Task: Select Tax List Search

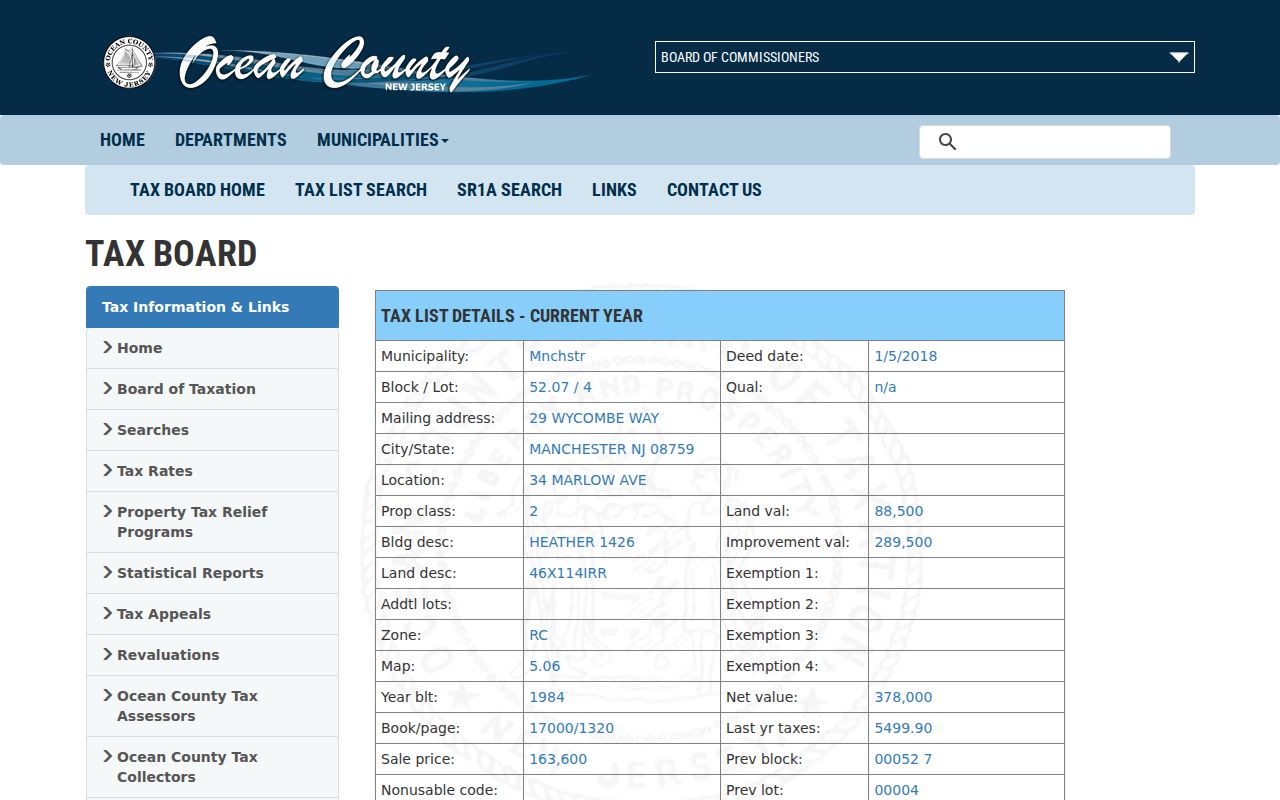Action: (361, 190)
